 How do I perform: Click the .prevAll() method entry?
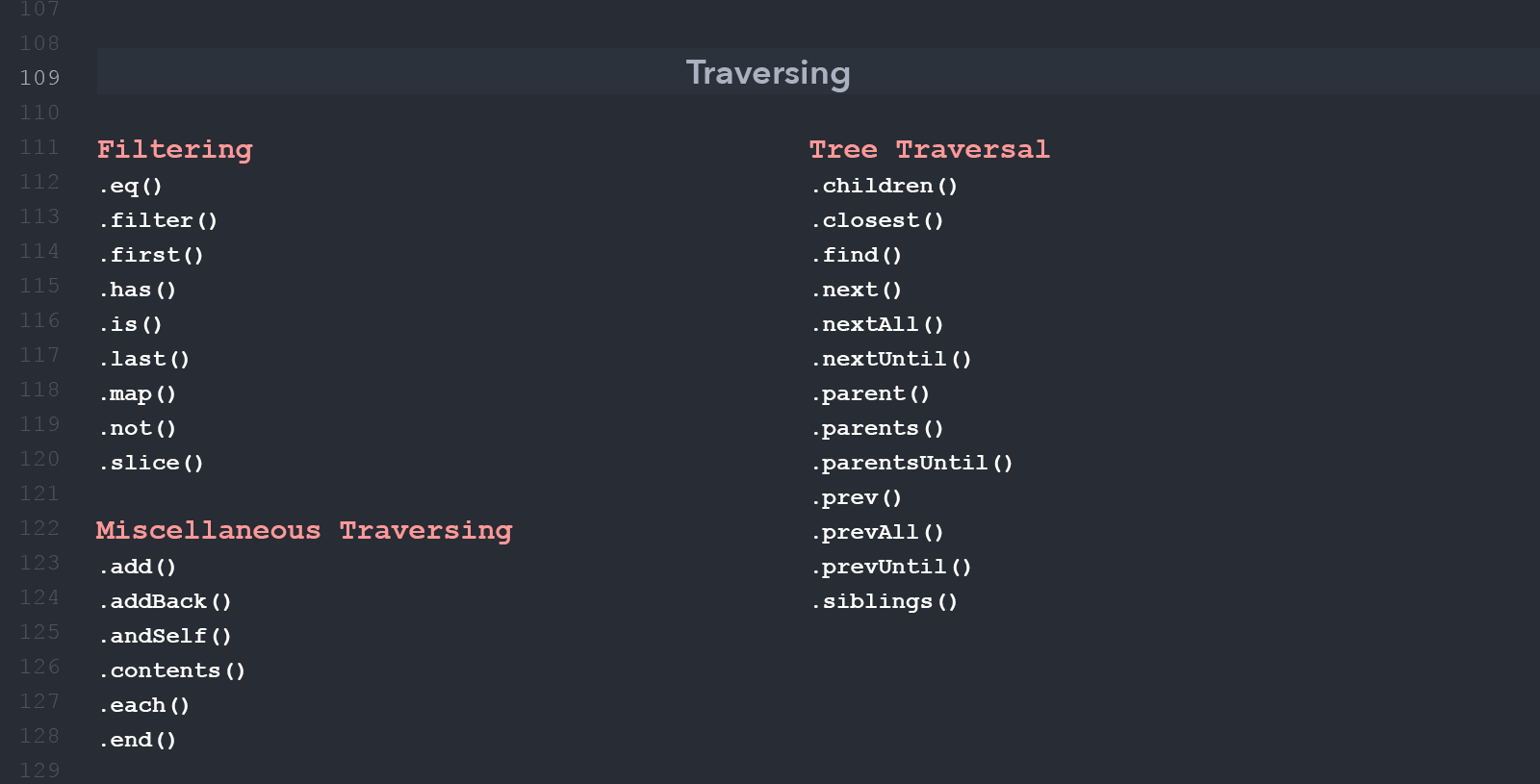coord(878,532)
